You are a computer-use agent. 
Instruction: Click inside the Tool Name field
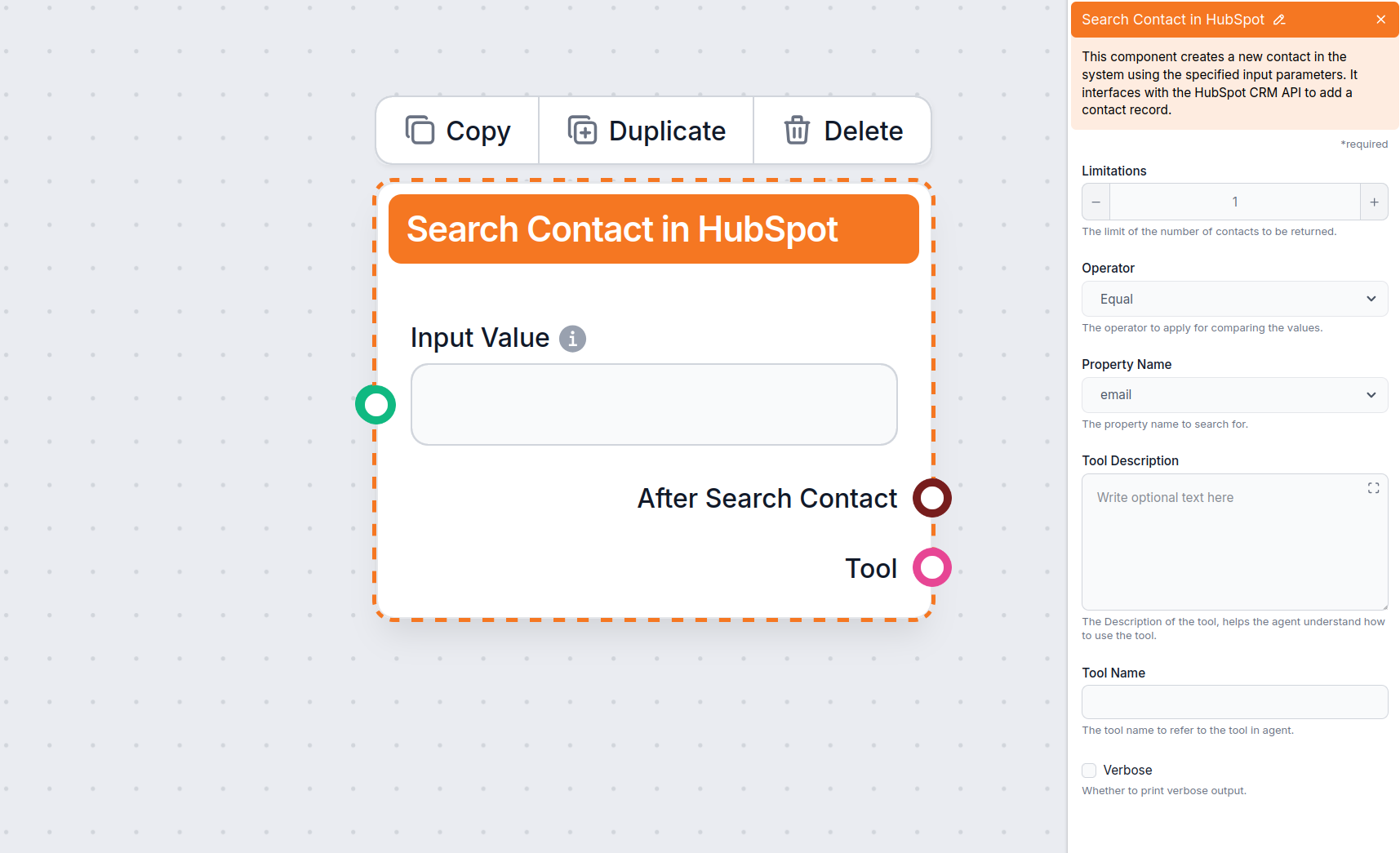click(x=1233, y=702)
